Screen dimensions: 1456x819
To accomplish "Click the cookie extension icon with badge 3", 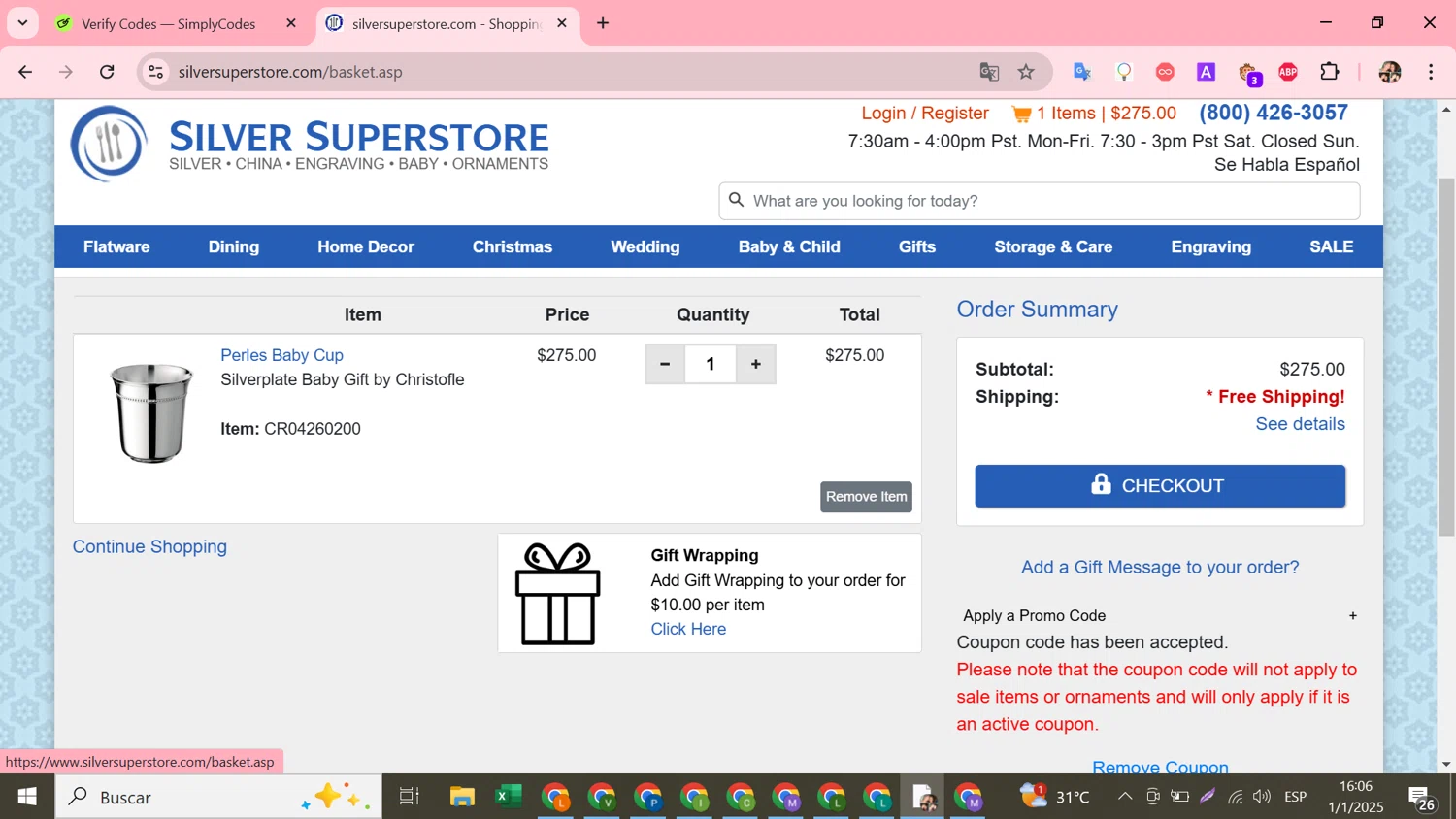I will [1248, 73].
